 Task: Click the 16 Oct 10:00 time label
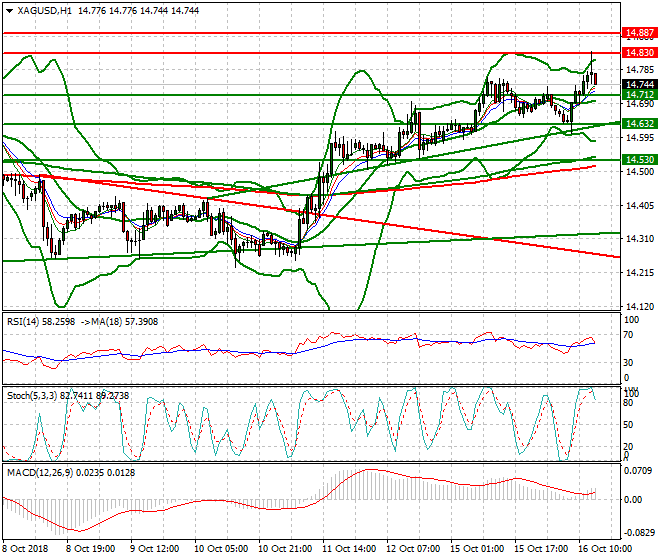(x=605, y=549)
